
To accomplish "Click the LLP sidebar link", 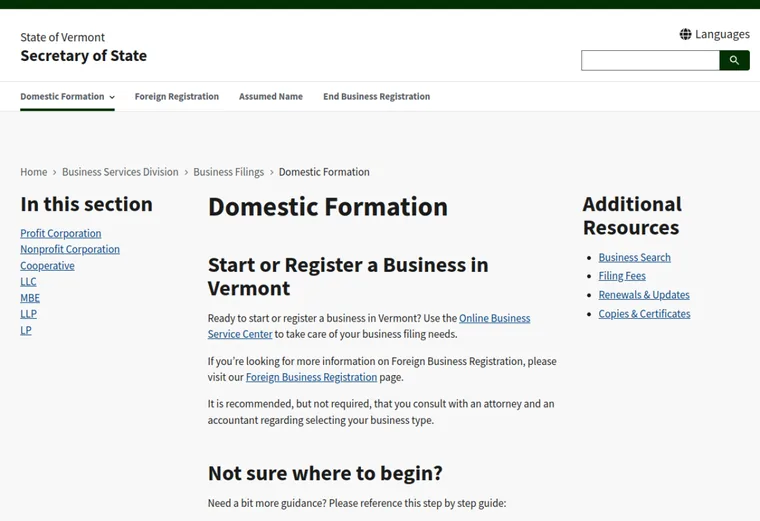I will click(x=28, y=314).
